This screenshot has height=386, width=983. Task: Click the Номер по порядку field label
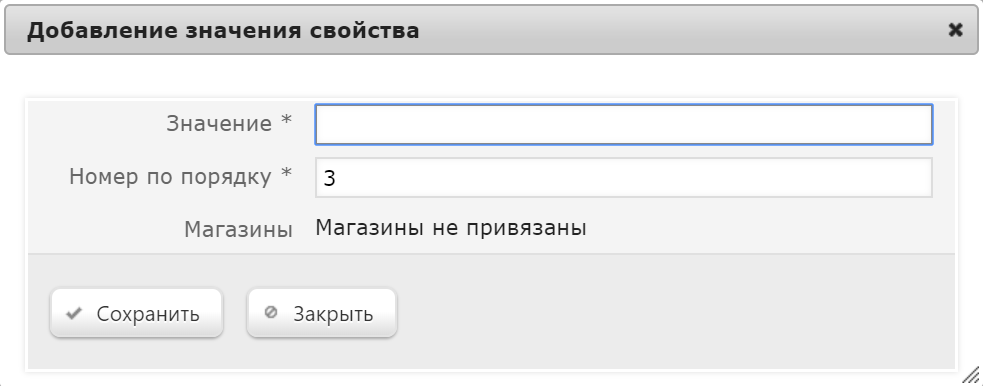pyautogui.click(x=171, y=177)
